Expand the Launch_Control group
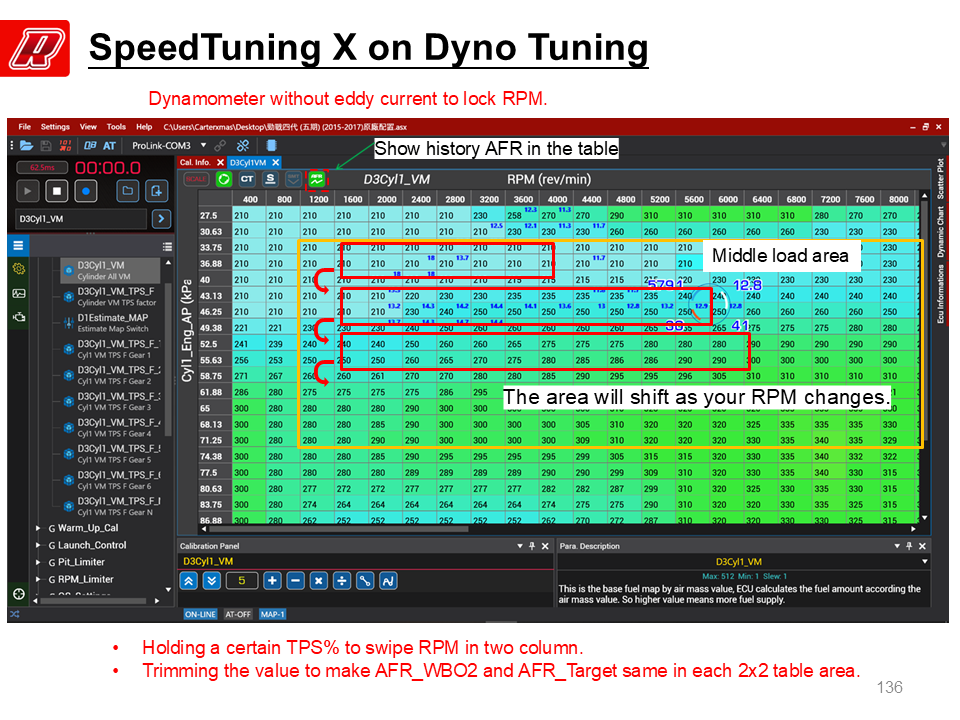Screen dimensions: 960x720 [x=38, y=545]
